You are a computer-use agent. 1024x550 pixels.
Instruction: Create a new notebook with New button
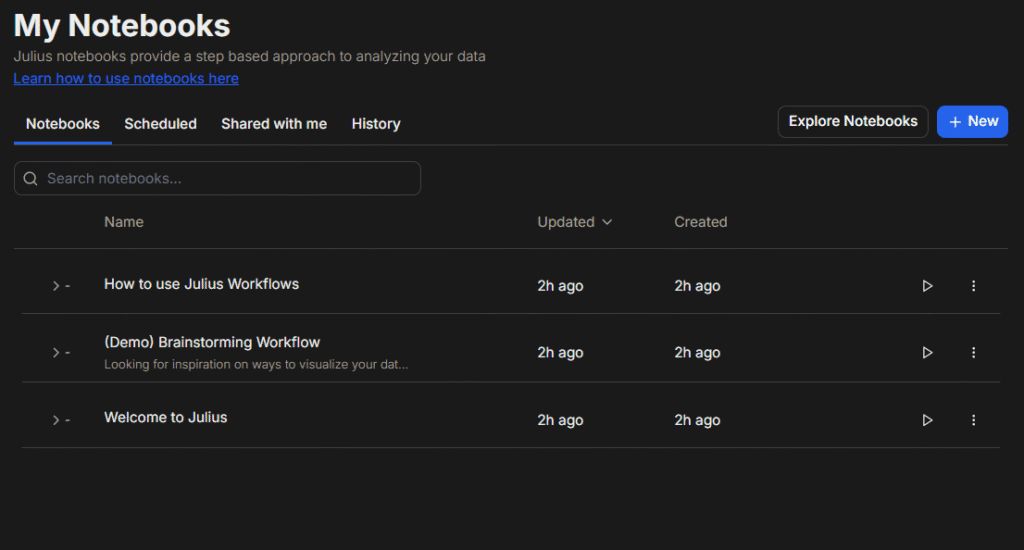click(x=972, y=121)
